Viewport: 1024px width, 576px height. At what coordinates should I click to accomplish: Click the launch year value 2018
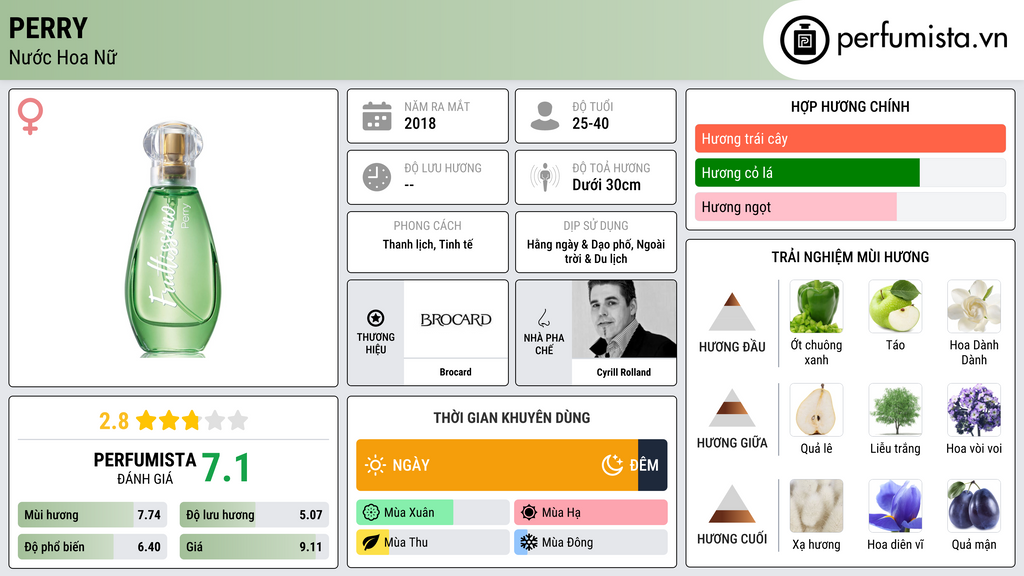pyautogui.click(x=420, y=123)
